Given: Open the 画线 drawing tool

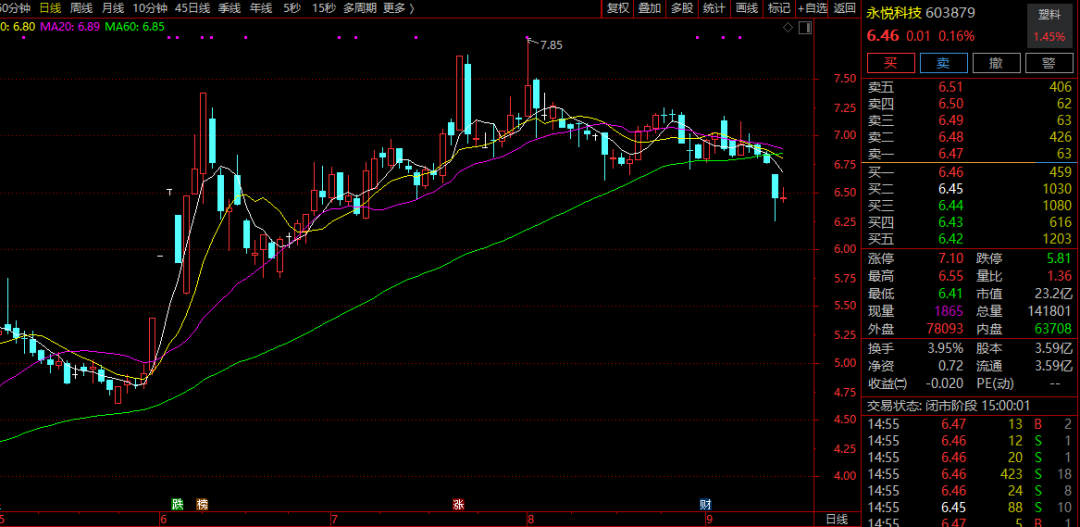Looking at the screenshot, I should tap(746, 8).
